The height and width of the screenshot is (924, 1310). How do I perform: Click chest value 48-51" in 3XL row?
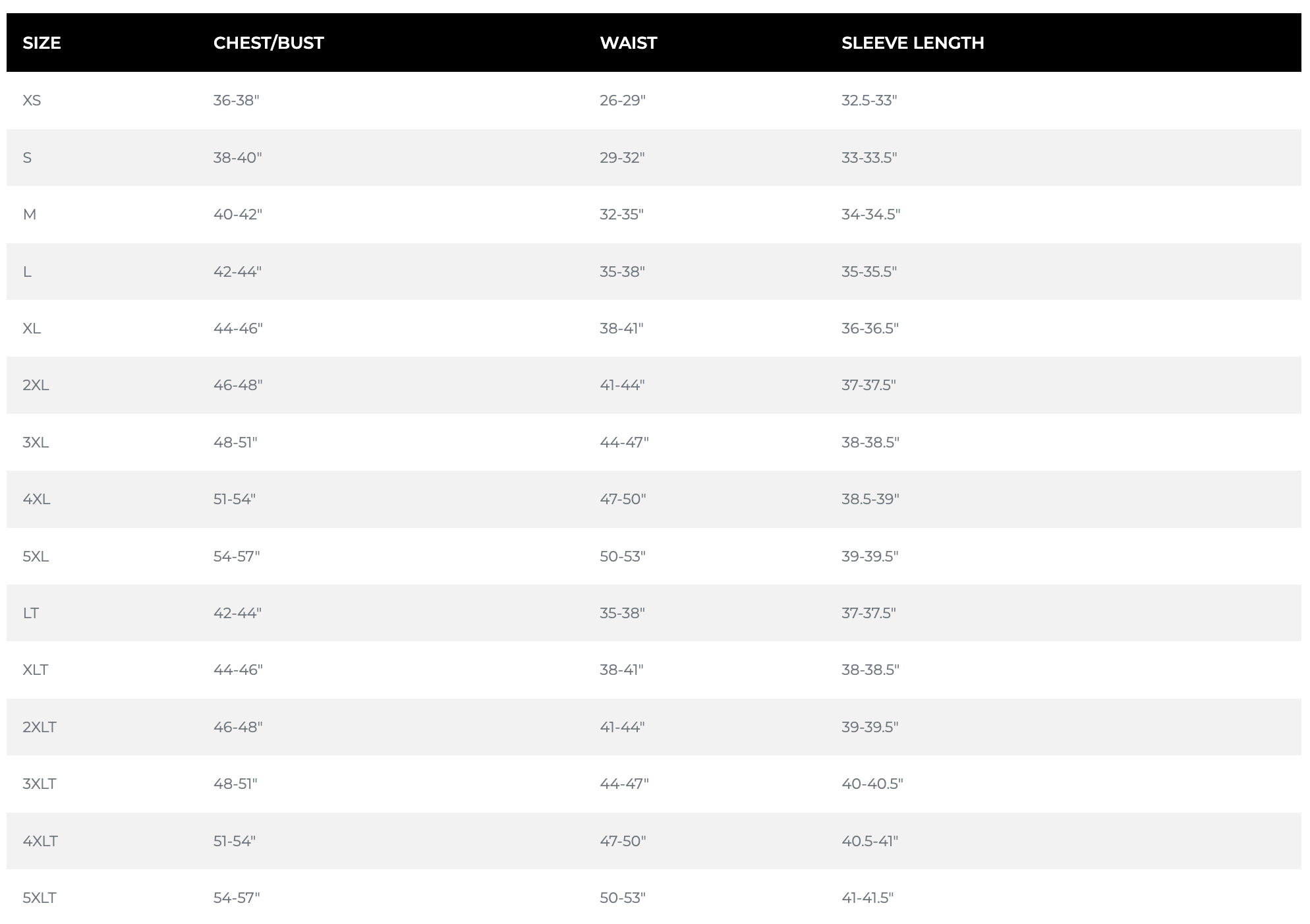[x=235, y=442]
